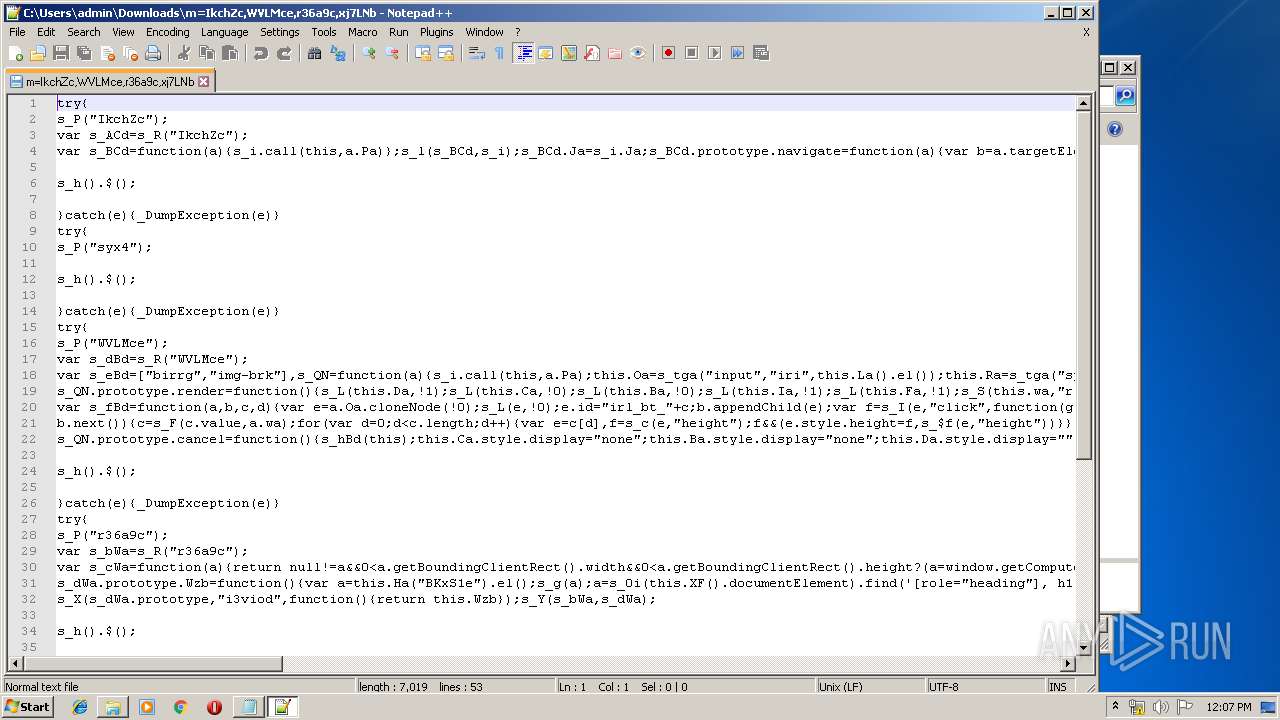
Task: Toggle file monitoring eye icon
Action: [x=638, y=53]
